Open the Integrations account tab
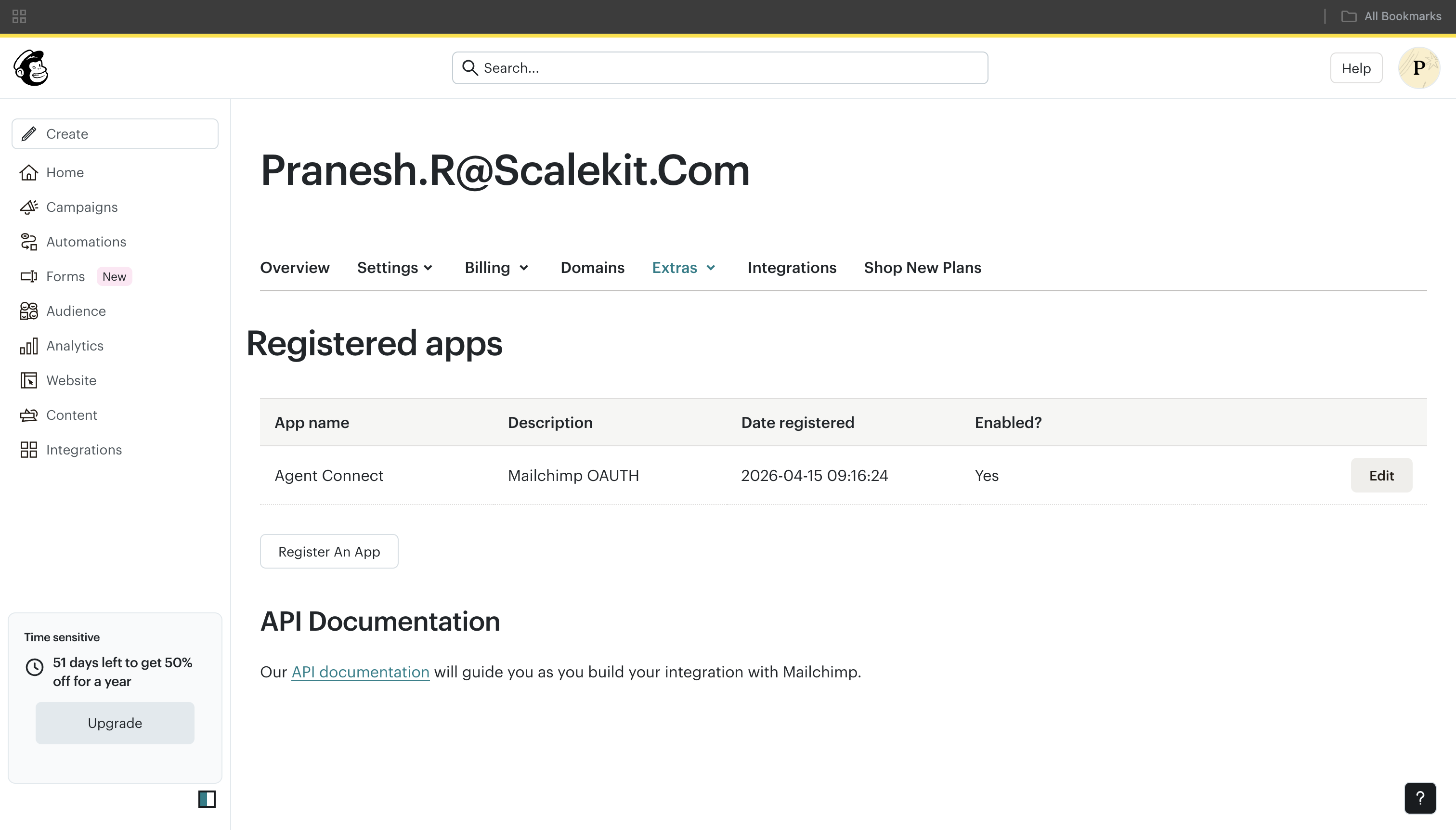The height and width of the screenshot is (830, 1456). 792,268
